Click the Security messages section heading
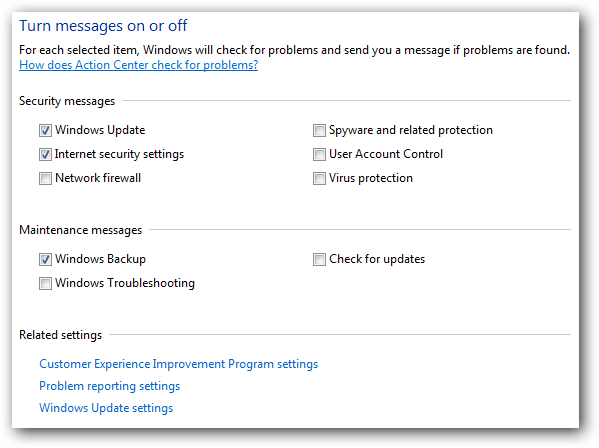The height and width of the screenshot is (448, 599). pos(67,101)
